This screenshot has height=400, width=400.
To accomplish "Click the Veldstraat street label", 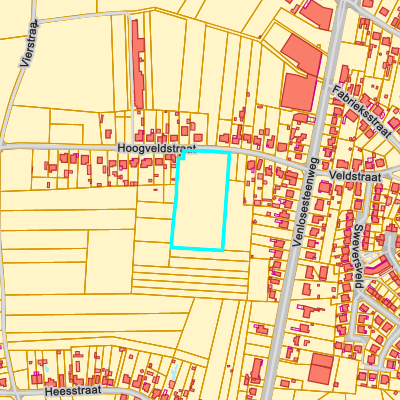I will (355, 176).
